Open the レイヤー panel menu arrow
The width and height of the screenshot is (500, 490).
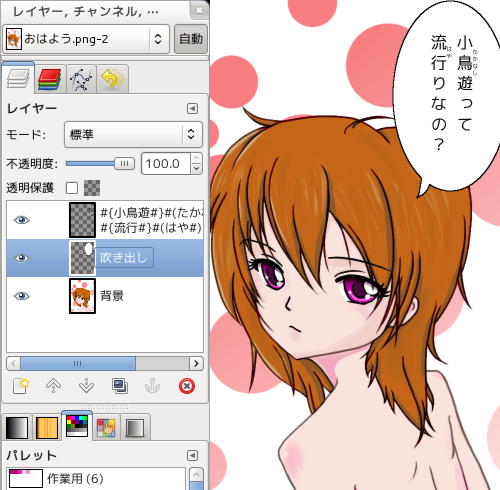(192, 108)
